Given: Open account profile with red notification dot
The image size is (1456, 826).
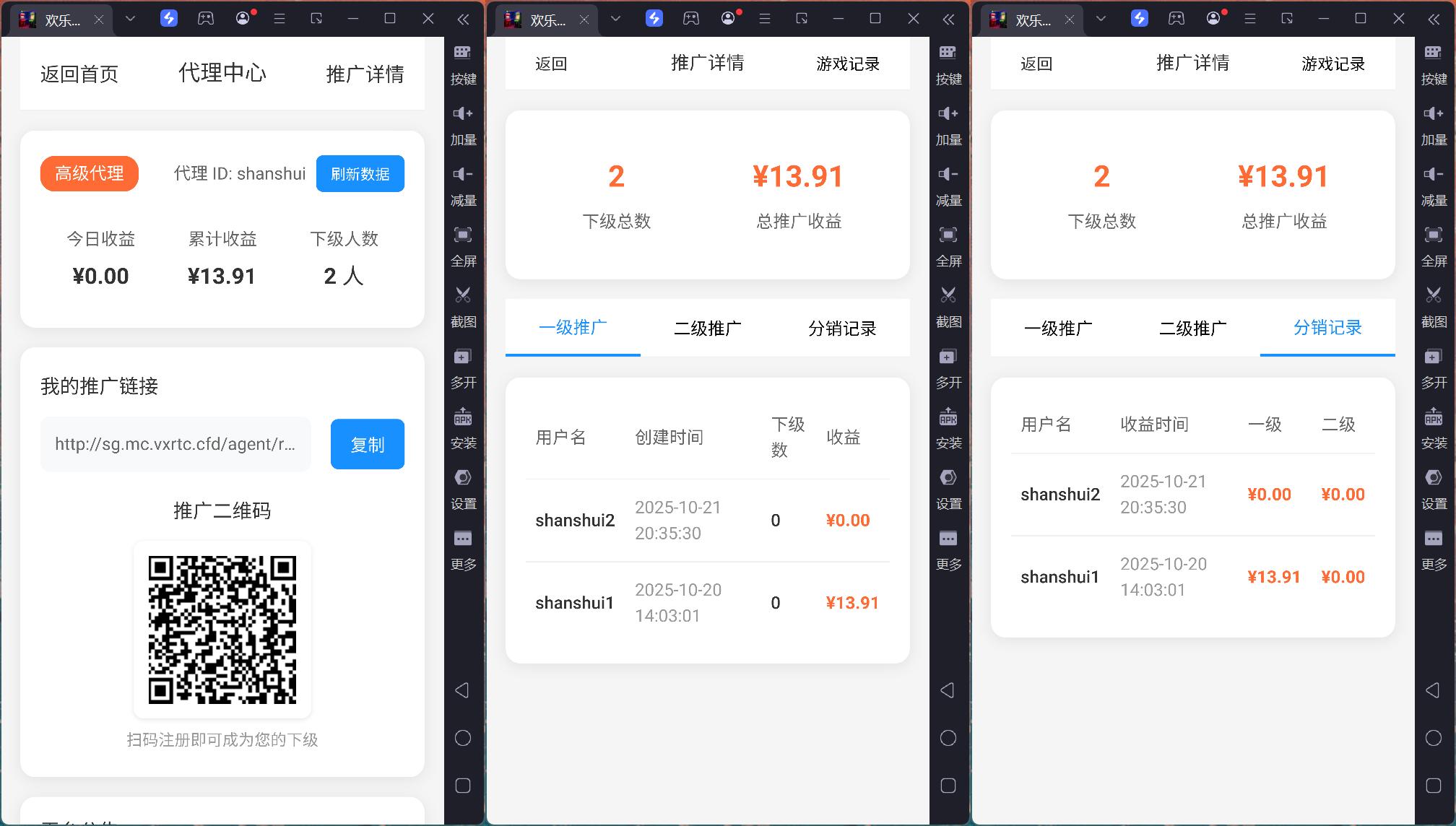Looking at the screenshot, I should click(243, 18).
